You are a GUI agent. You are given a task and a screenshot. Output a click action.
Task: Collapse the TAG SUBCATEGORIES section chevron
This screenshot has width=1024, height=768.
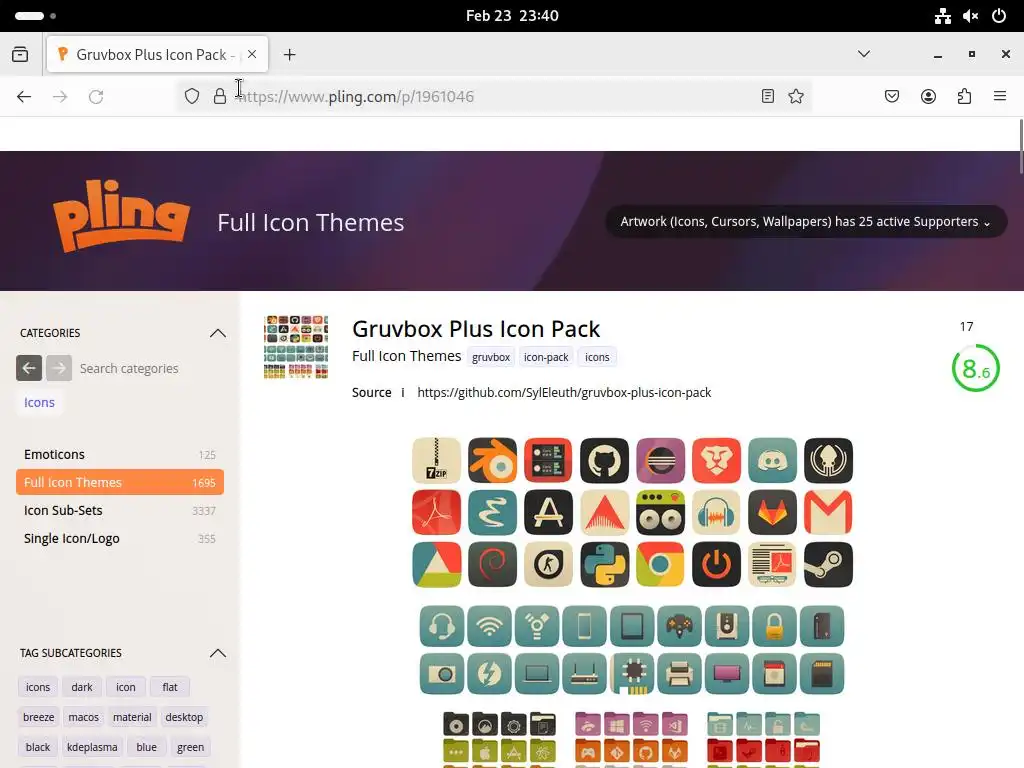pos(217,653)
